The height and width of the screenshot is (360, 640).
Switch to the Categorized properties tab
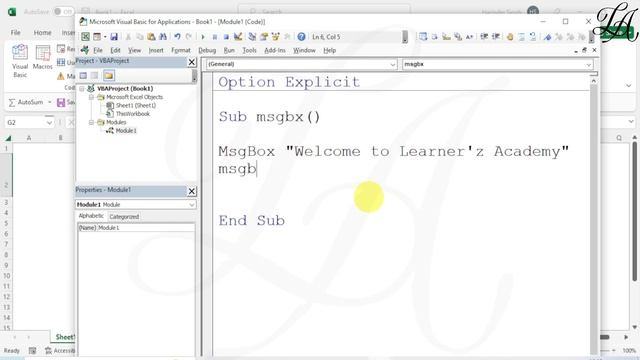(x=124, y=217)
